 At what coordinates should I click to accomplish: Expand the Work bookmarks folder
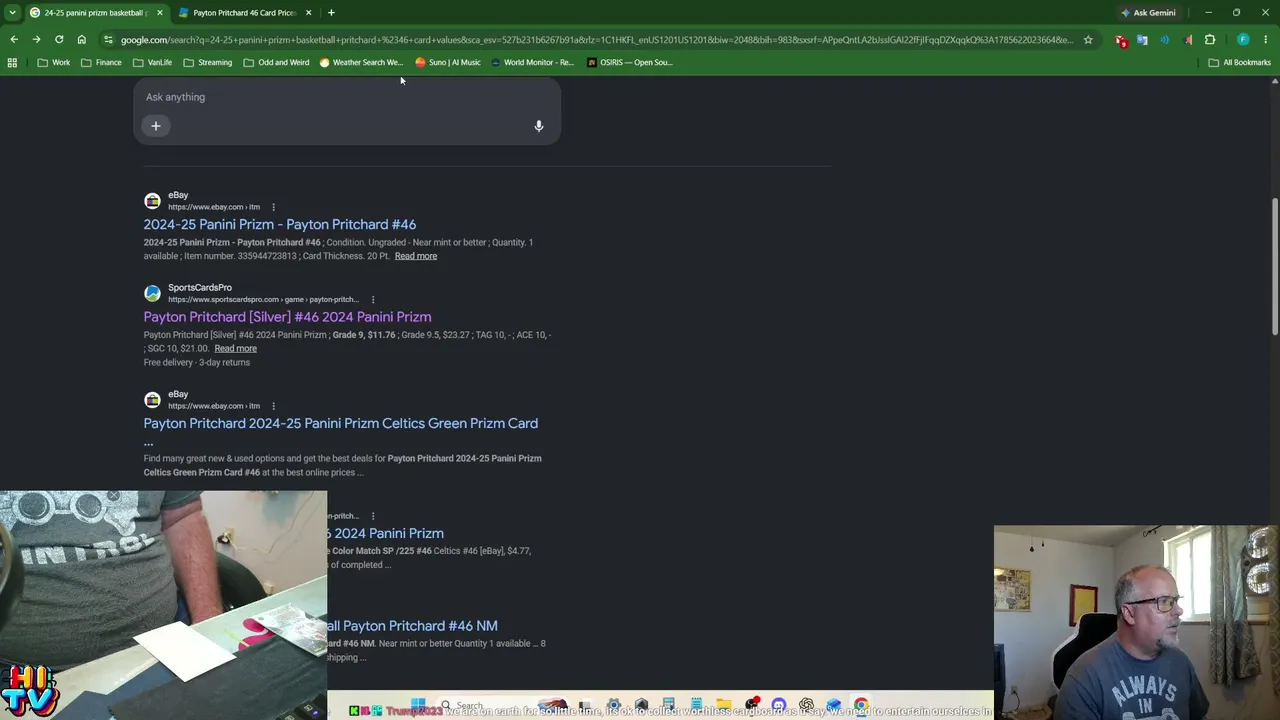54,62
